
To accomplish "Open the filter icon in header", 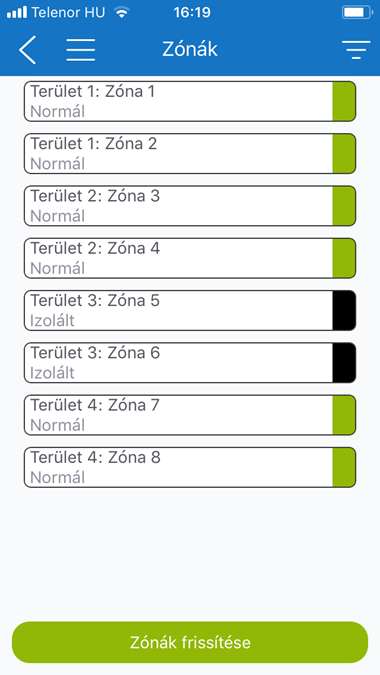I will tap(356, 50).
